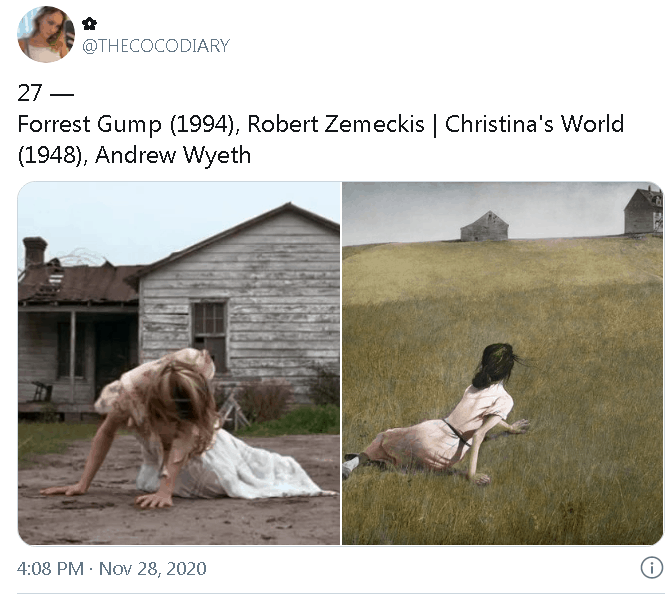The image size is (669, 596).
Task: Click the Nov 28, 2020 date
Action: 153,569
